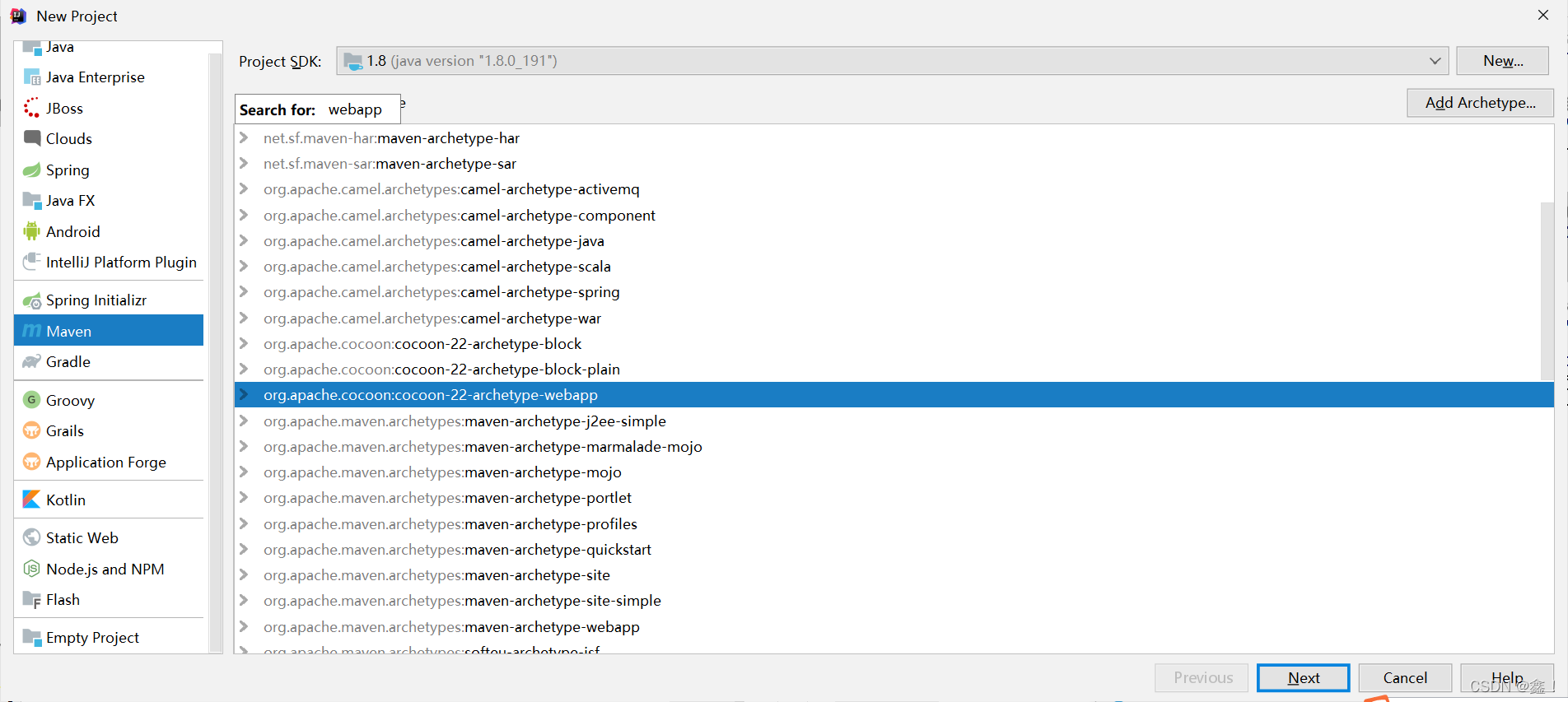Expand camel-archetype-spring node

244,292
